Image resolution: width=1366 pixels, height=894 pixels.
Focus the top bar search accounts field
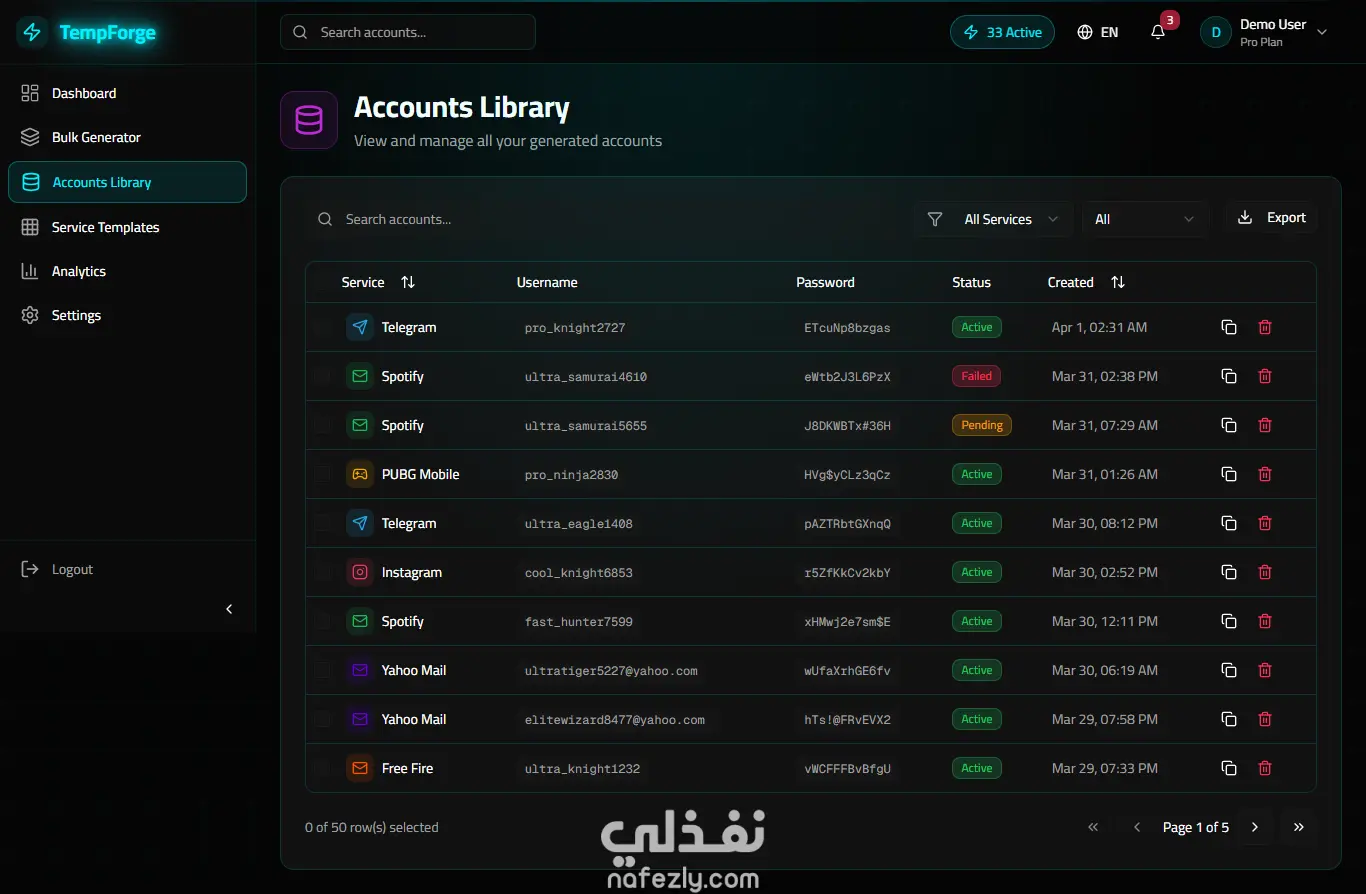[x=408, y=32]
